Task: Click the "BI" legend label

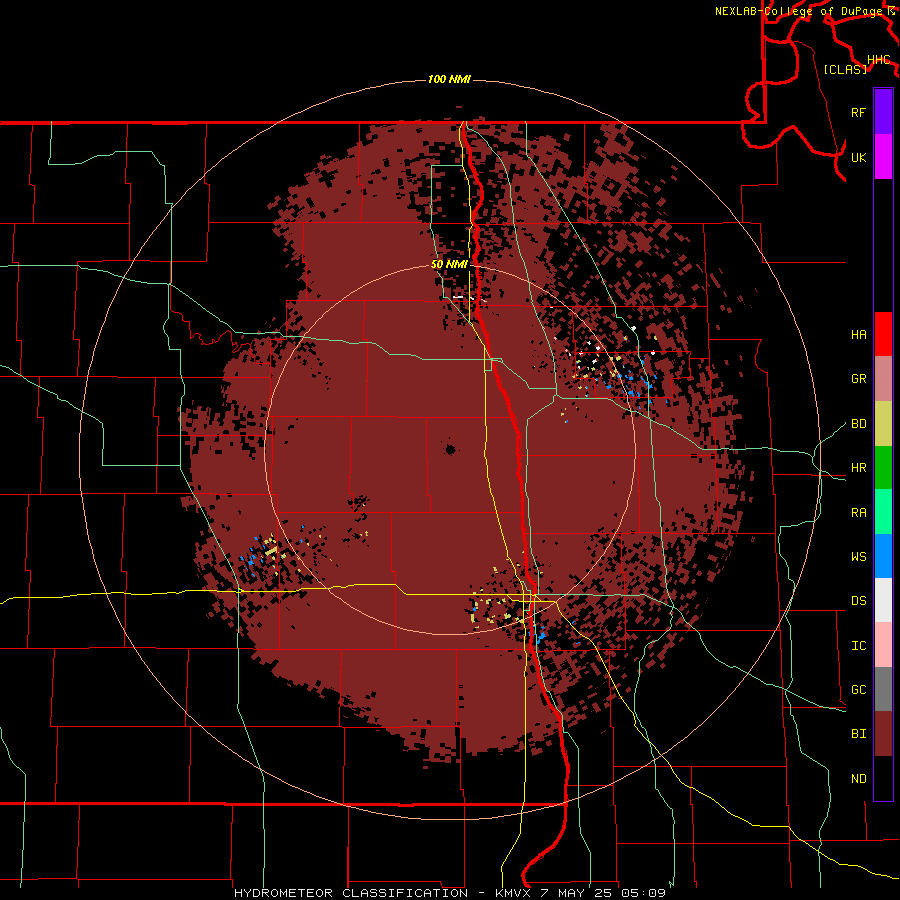Action: (x=858, y=734)
